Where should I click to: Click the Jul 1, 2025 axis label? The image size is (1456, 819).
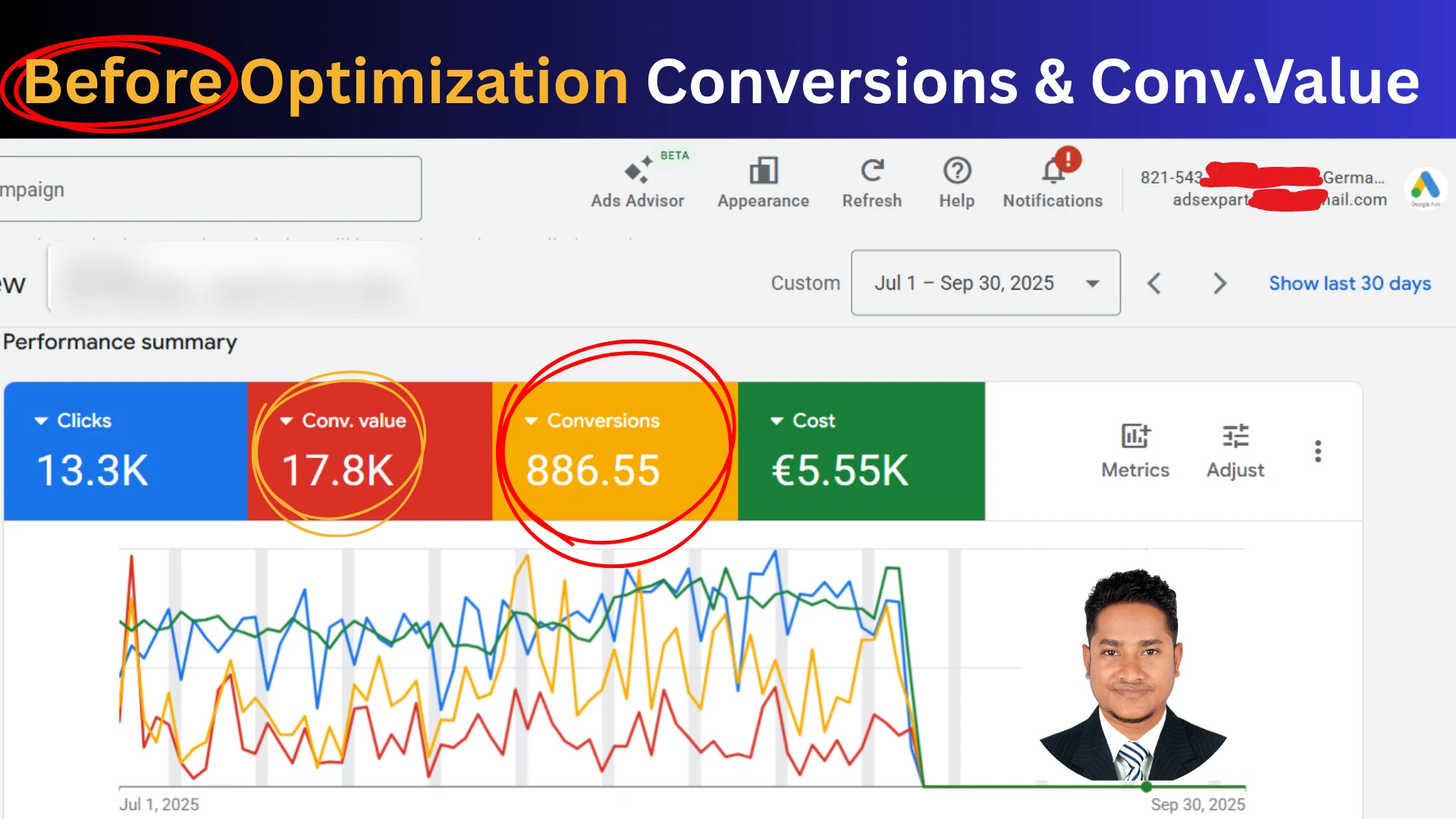pos(158,805)
